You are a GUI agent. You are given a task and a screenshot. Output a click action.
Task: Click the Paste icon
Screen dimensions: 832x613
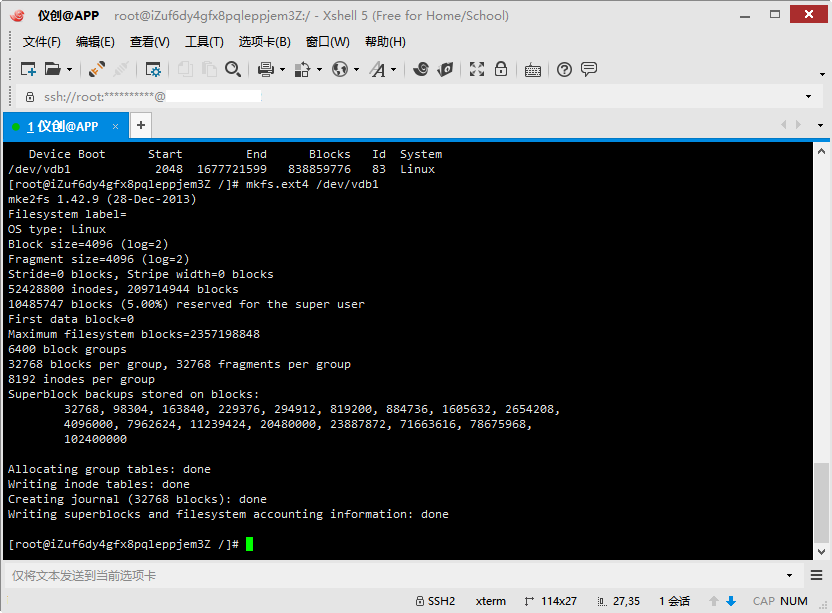(210, 69)
